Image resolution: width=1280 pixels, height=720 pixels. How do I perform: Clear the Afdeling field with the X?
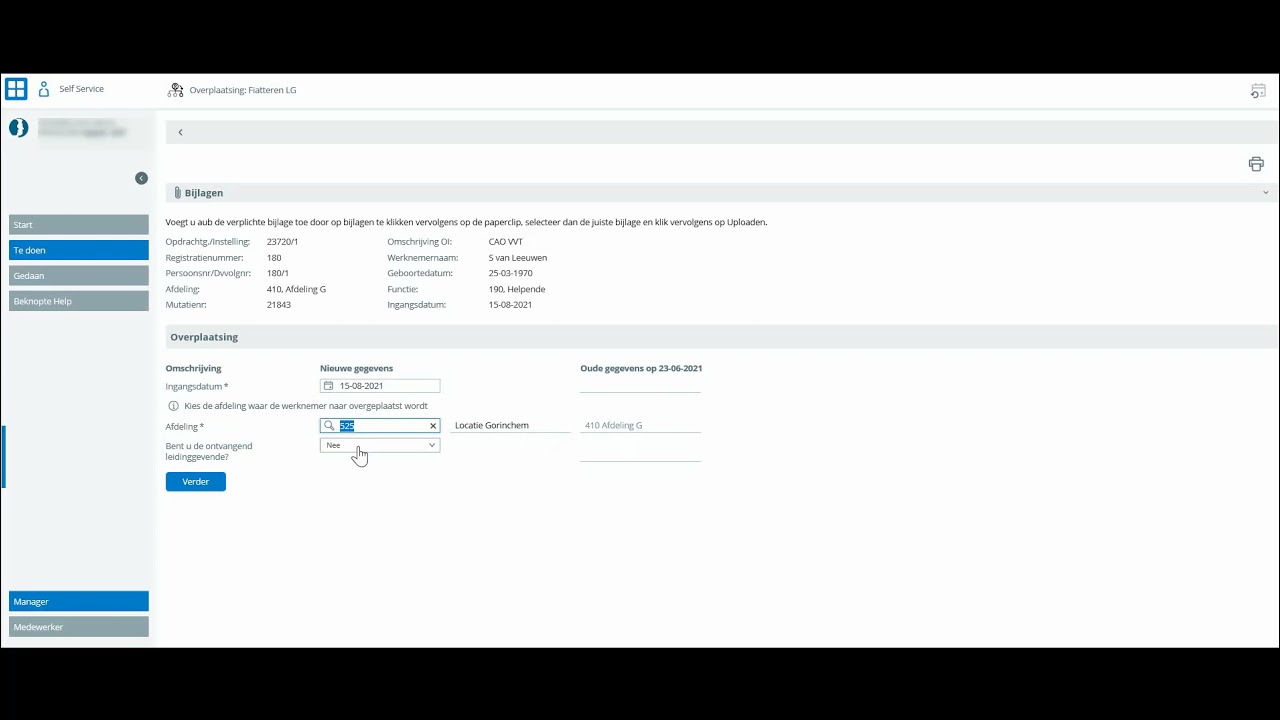[x=433, y=426]
